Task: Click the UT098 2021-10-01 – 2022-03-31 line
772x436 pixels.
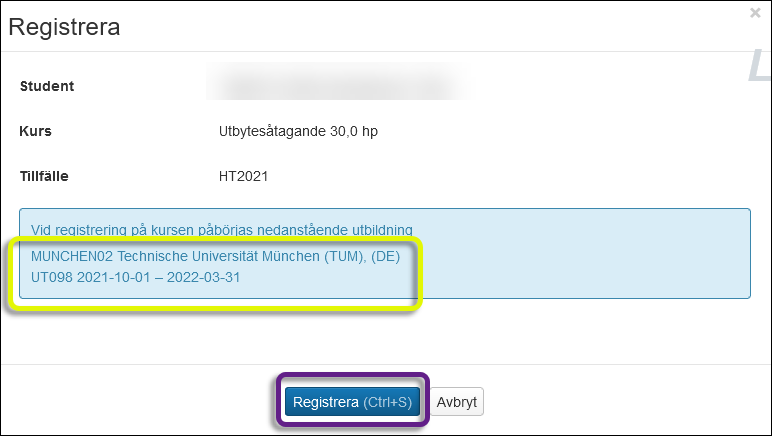Action: point(135,276)
